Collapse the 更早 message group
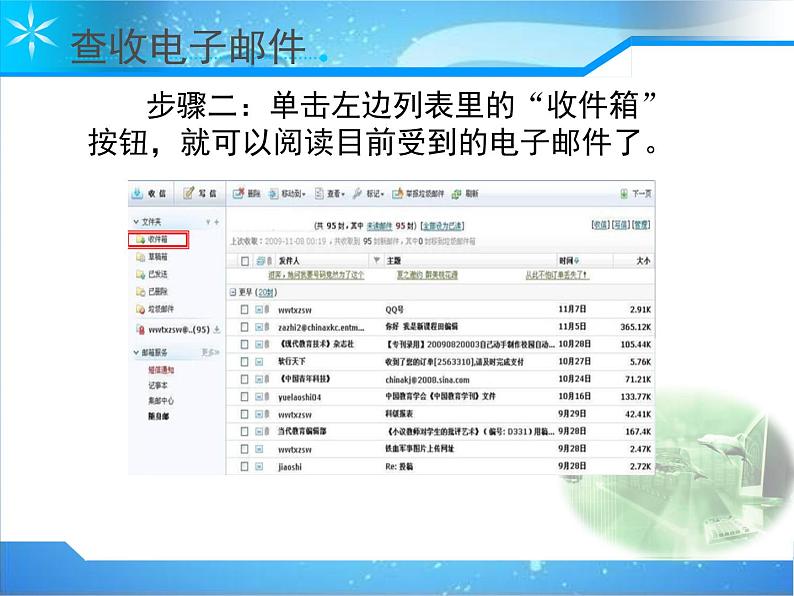Image resolution: width=794 pixels, height=596 pixels. (233, 292)
